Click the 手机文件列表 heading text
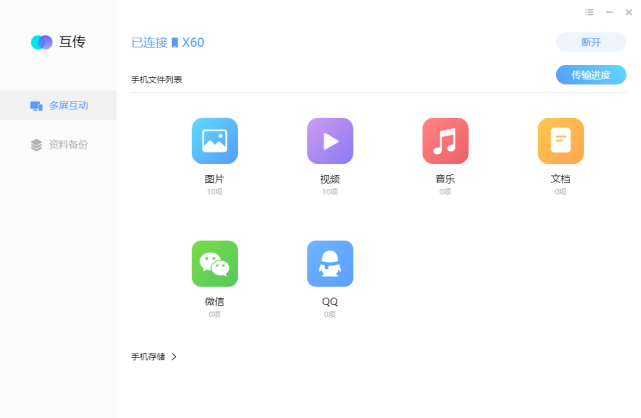The image size is (641, 418). pos(157,80)
